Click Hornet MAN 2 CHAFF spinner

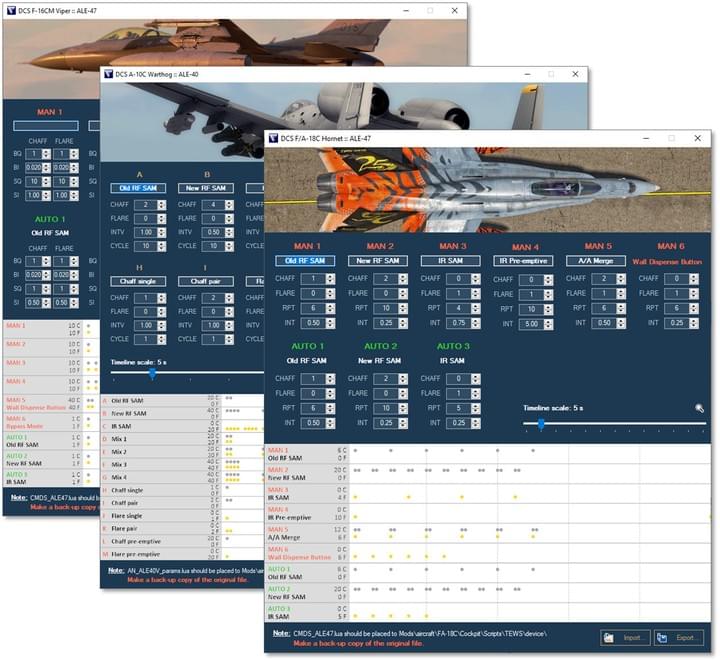click(390, 279)
